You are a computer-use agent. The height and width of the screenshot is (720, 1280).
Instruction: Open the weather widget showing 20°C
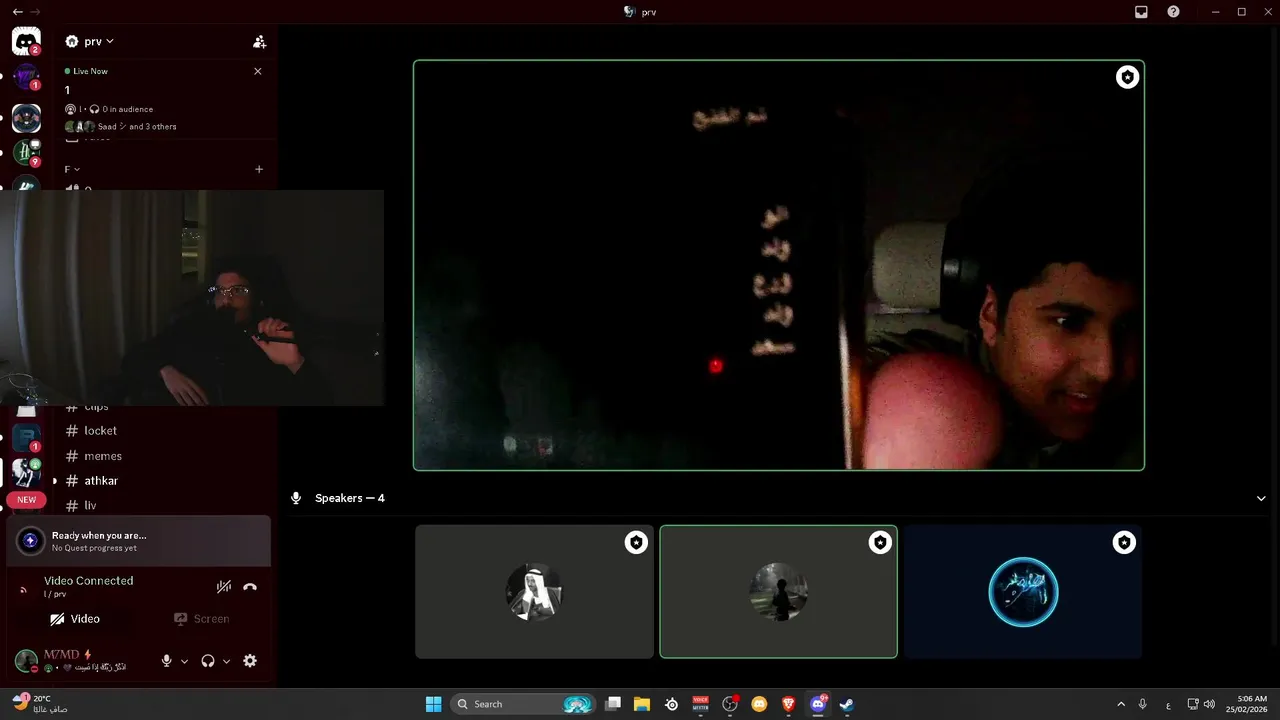click(40, 704)
